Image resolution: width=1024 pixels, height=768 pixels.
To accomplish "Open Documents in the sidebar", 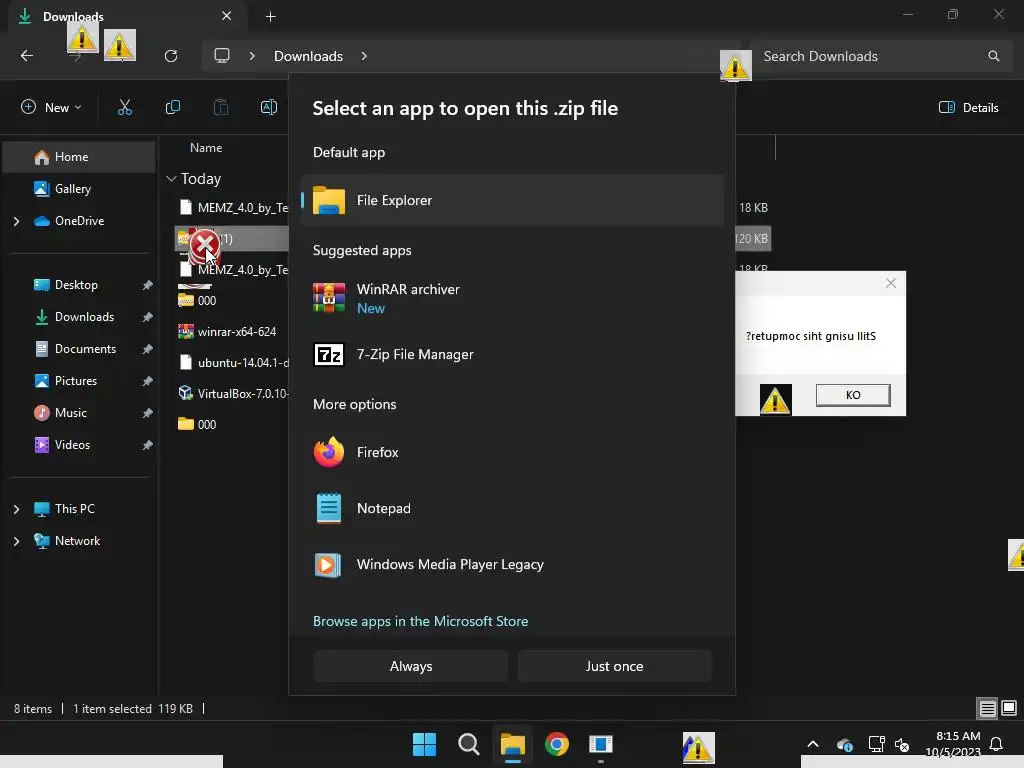I will click(x=79, y=349).
